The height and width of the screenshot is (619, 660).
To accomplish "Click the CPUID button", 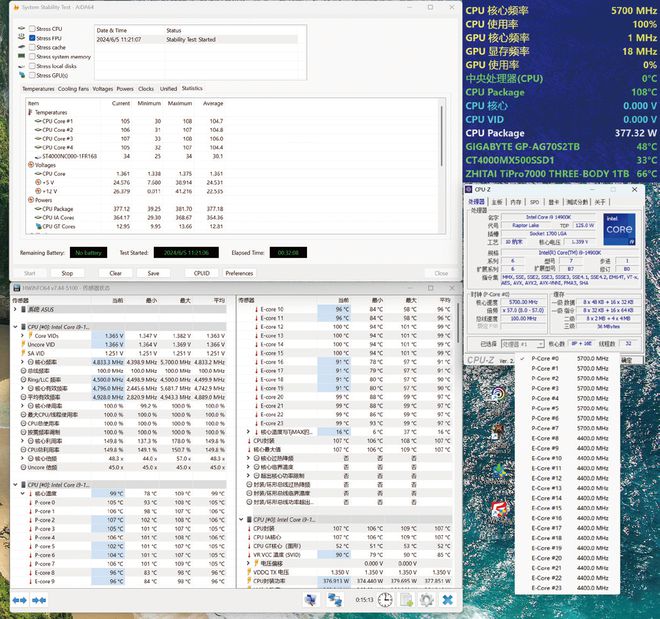I will (x=202, y=273).
